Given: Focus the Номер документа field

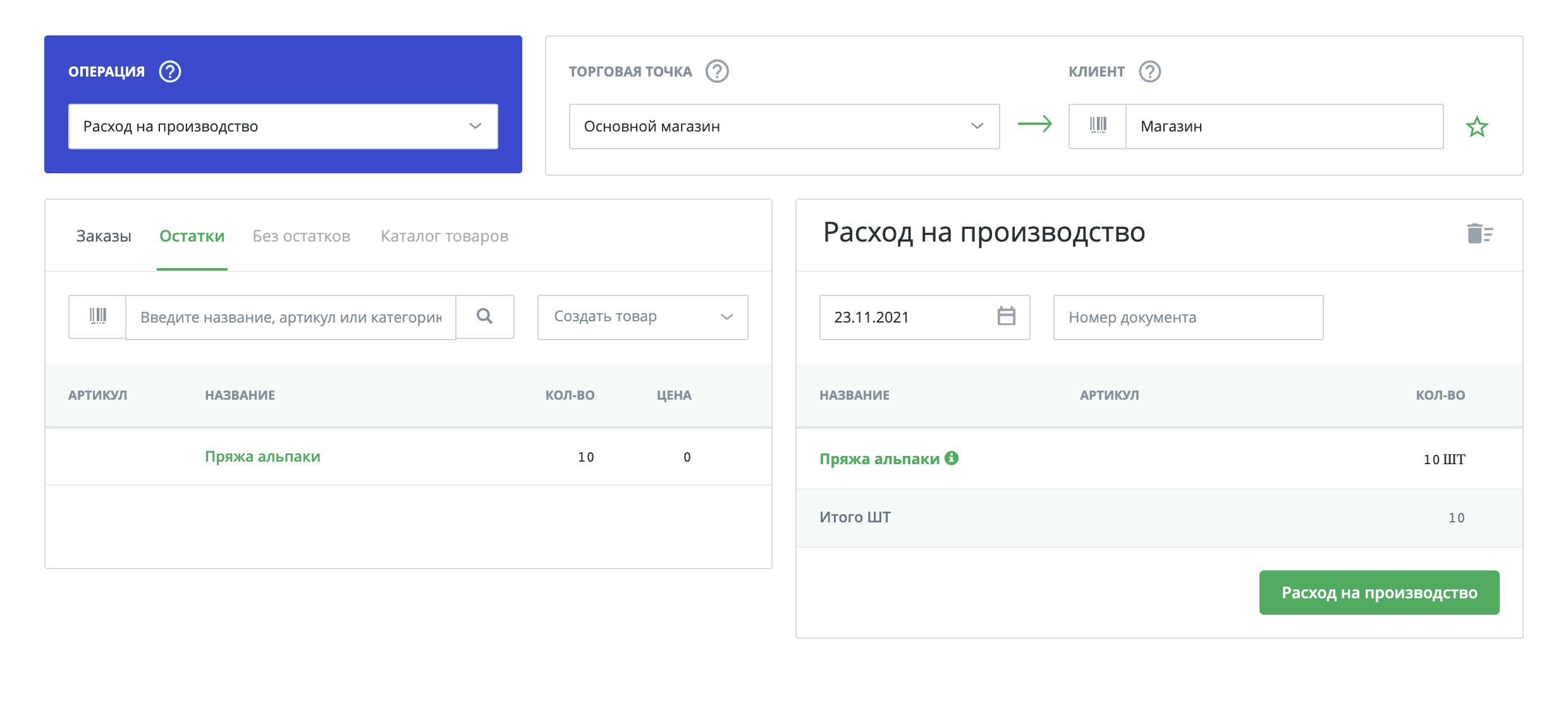Looking at the screenshot, I should pos(1187,317).
